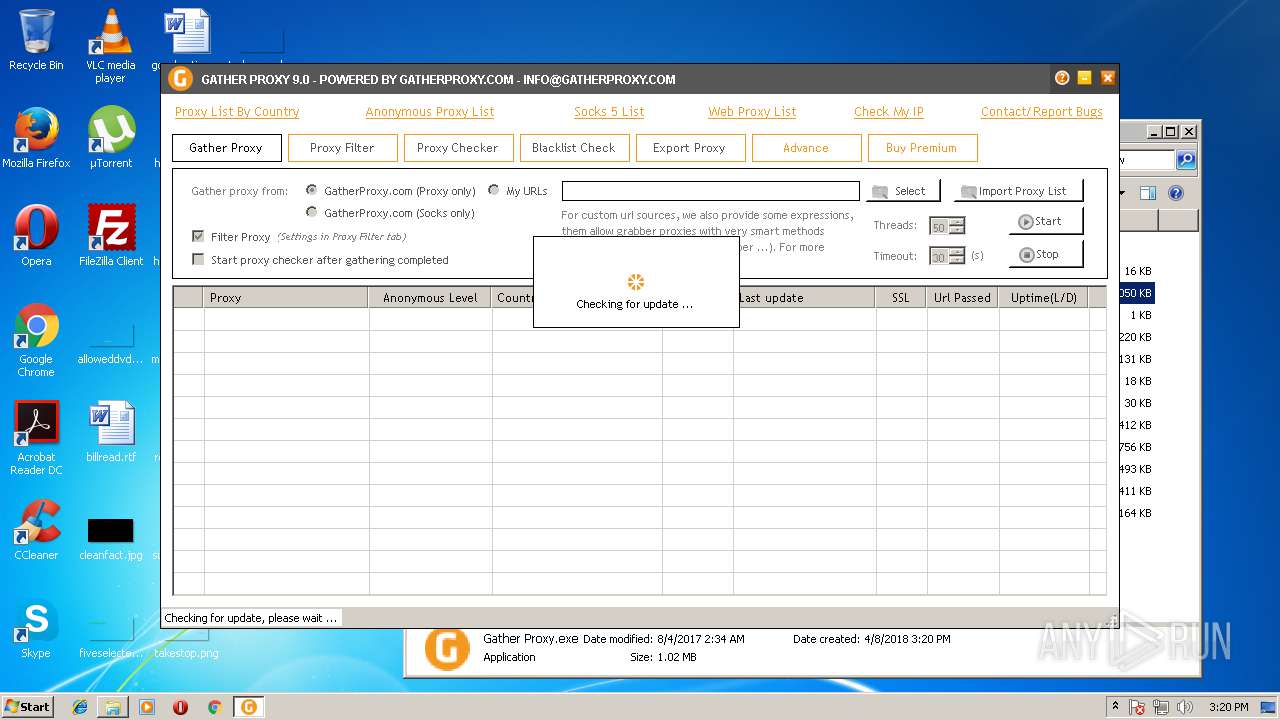
Task: Switch to the Export Proxy tab
Action: pyautogui.click(x=690, y=148)
